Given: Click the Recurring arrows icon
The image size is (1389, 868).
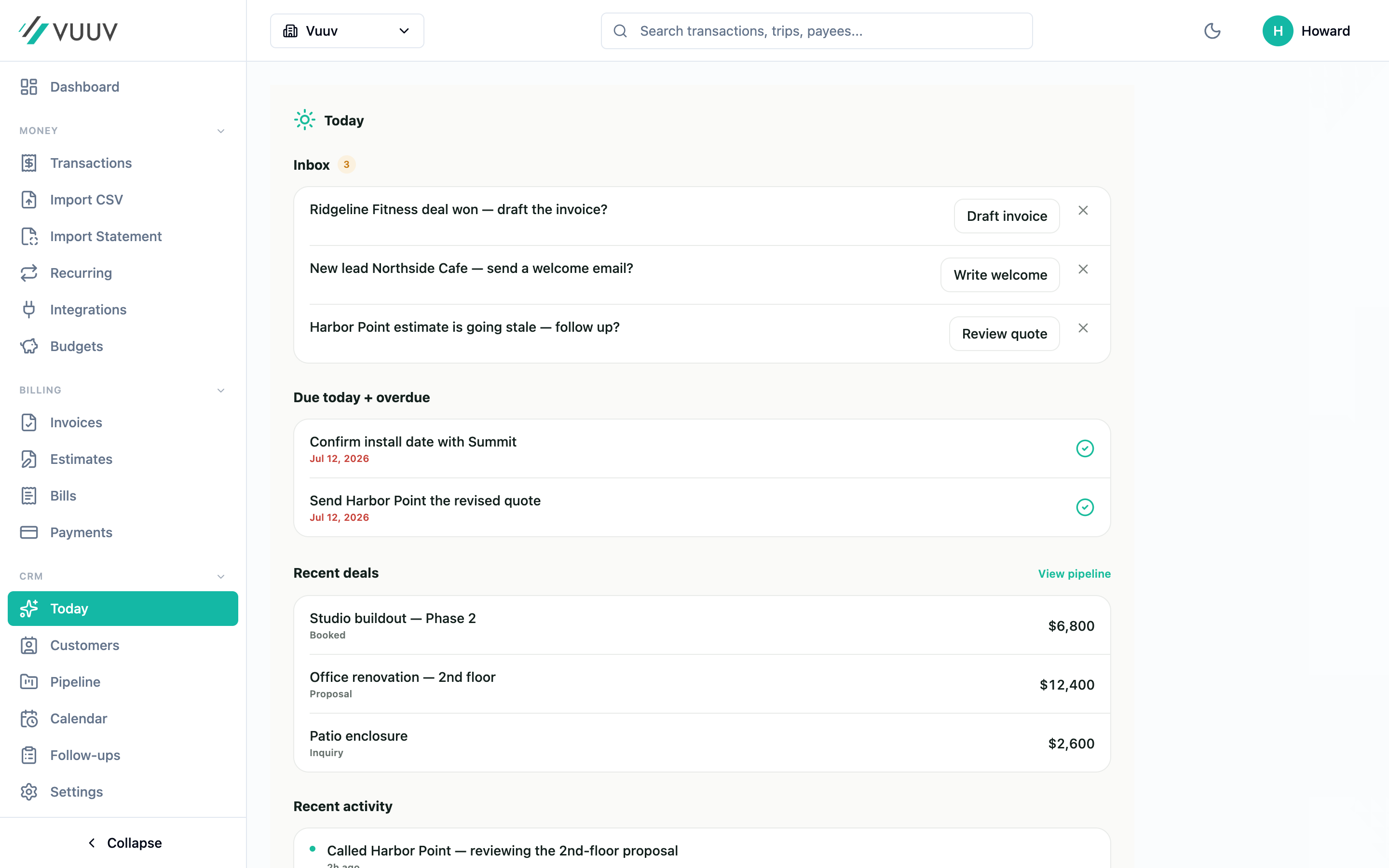Looking at the screenshot, I should [29, 273].
